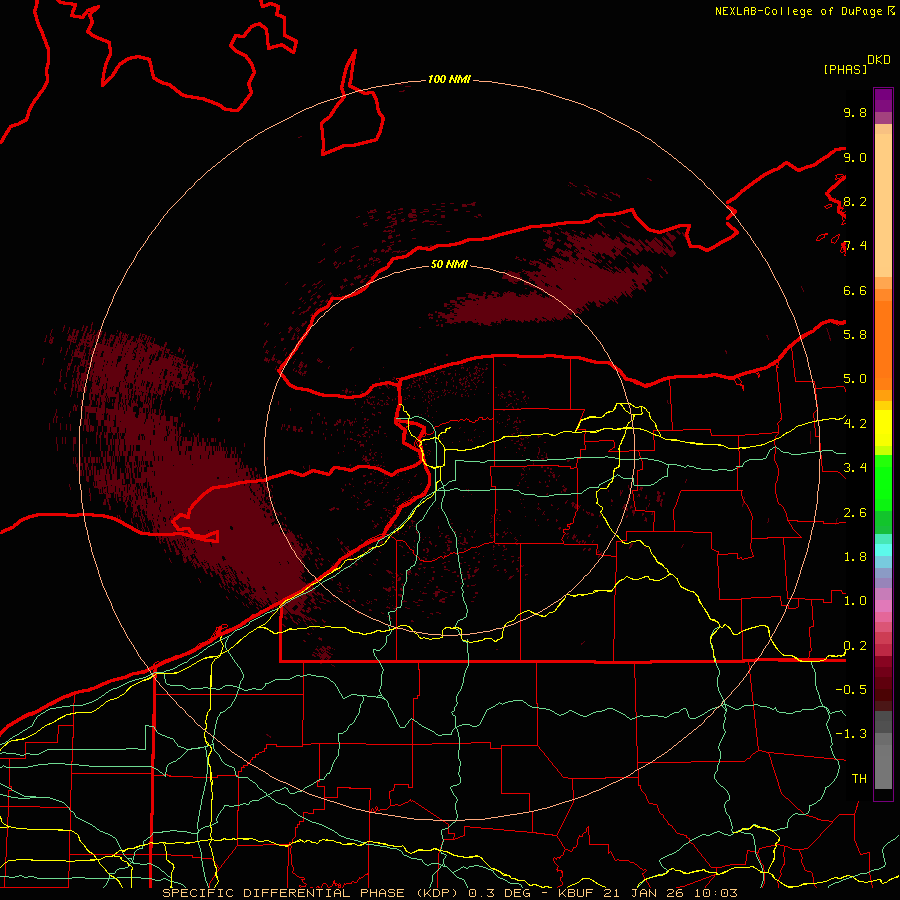The height and width of the screenshot is (900, 900).
Task: Select the 2.6 legend value
Action: tap(855, 512)
